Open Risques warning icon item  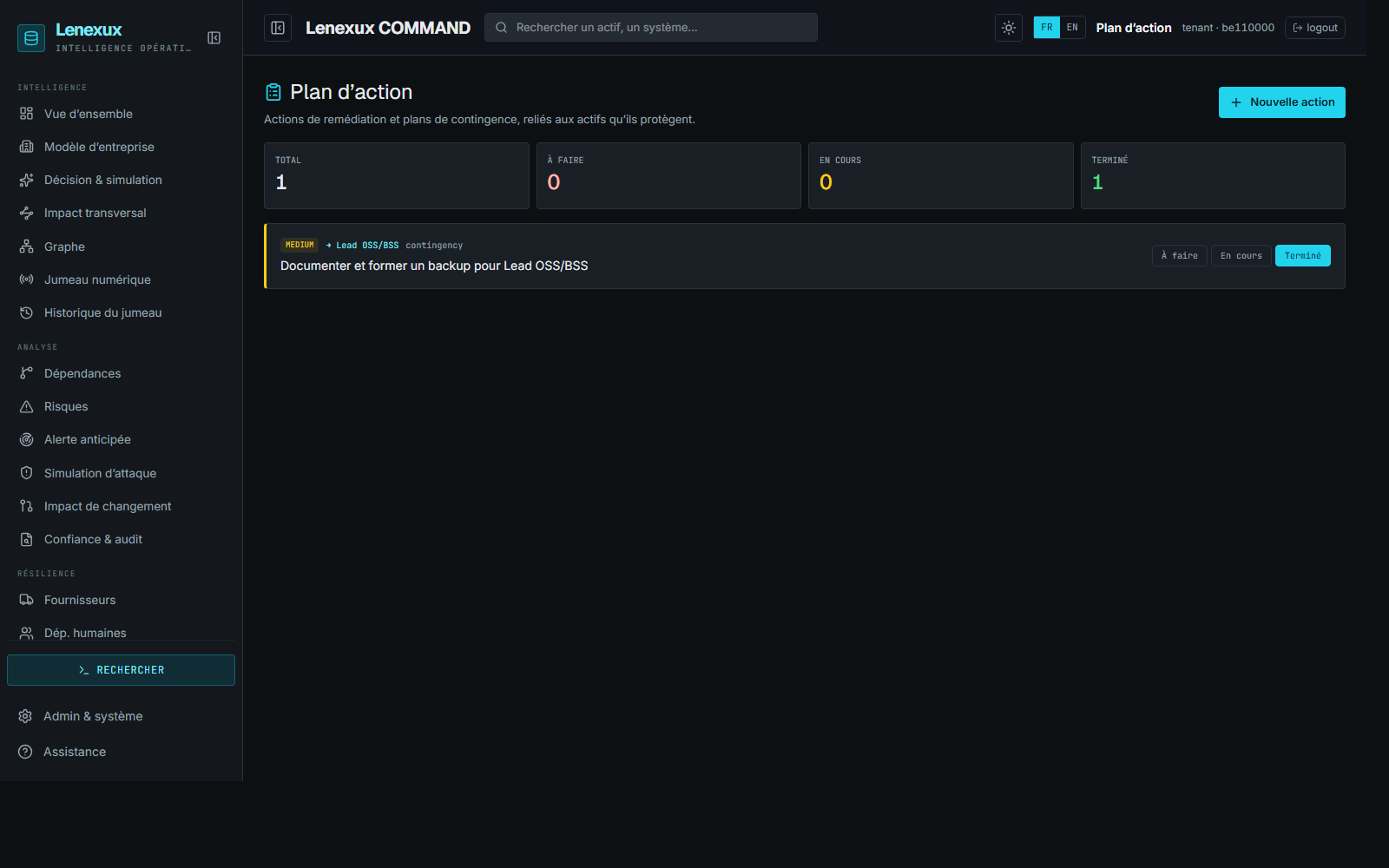tap(27, 406)
